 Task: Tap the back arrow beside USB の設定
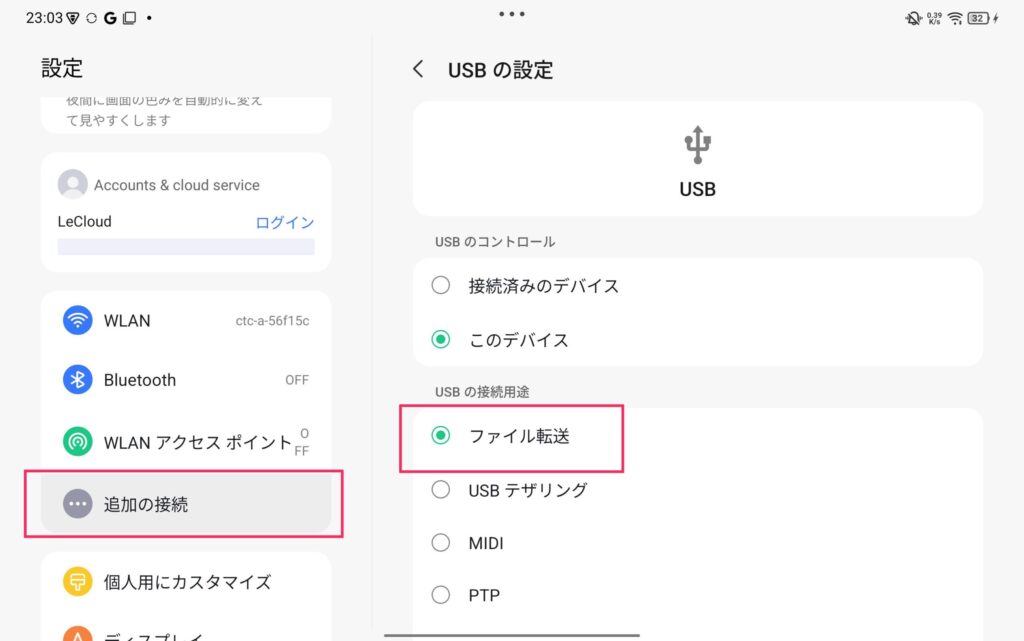[x=418, y=69]
